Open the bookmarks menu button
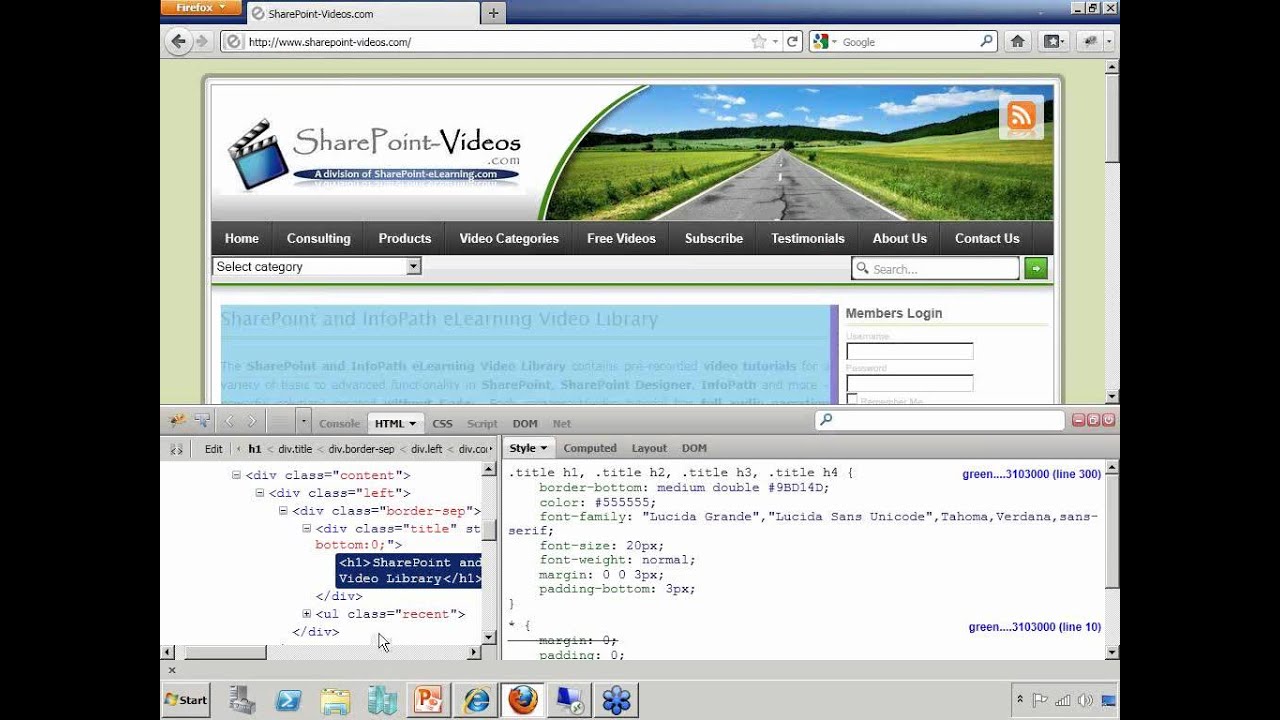This screenshot has height=720, width=1280. (x=1054, y=41)
